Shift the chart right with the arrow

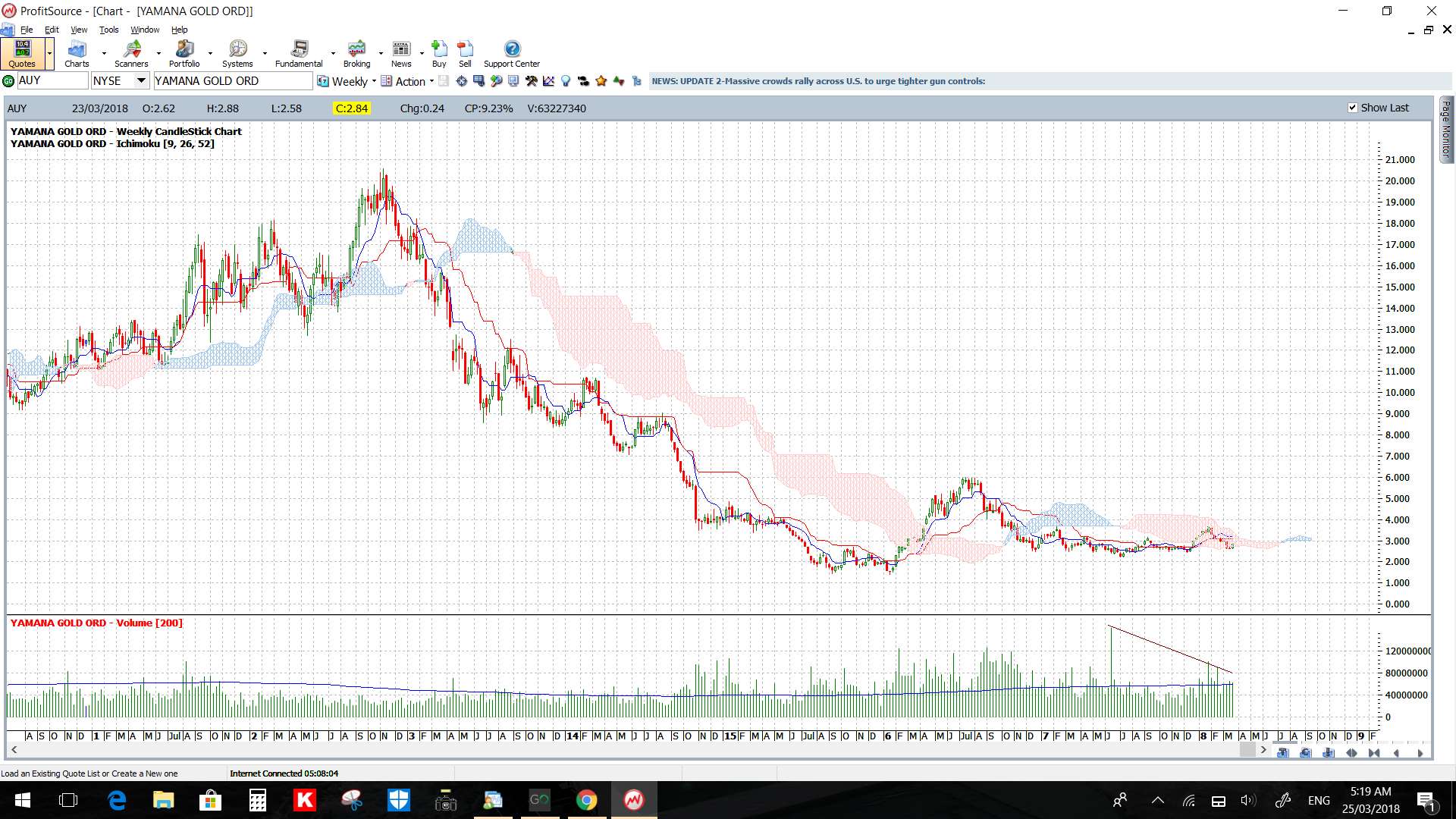pyautogui.click(x=1420, y=753)
